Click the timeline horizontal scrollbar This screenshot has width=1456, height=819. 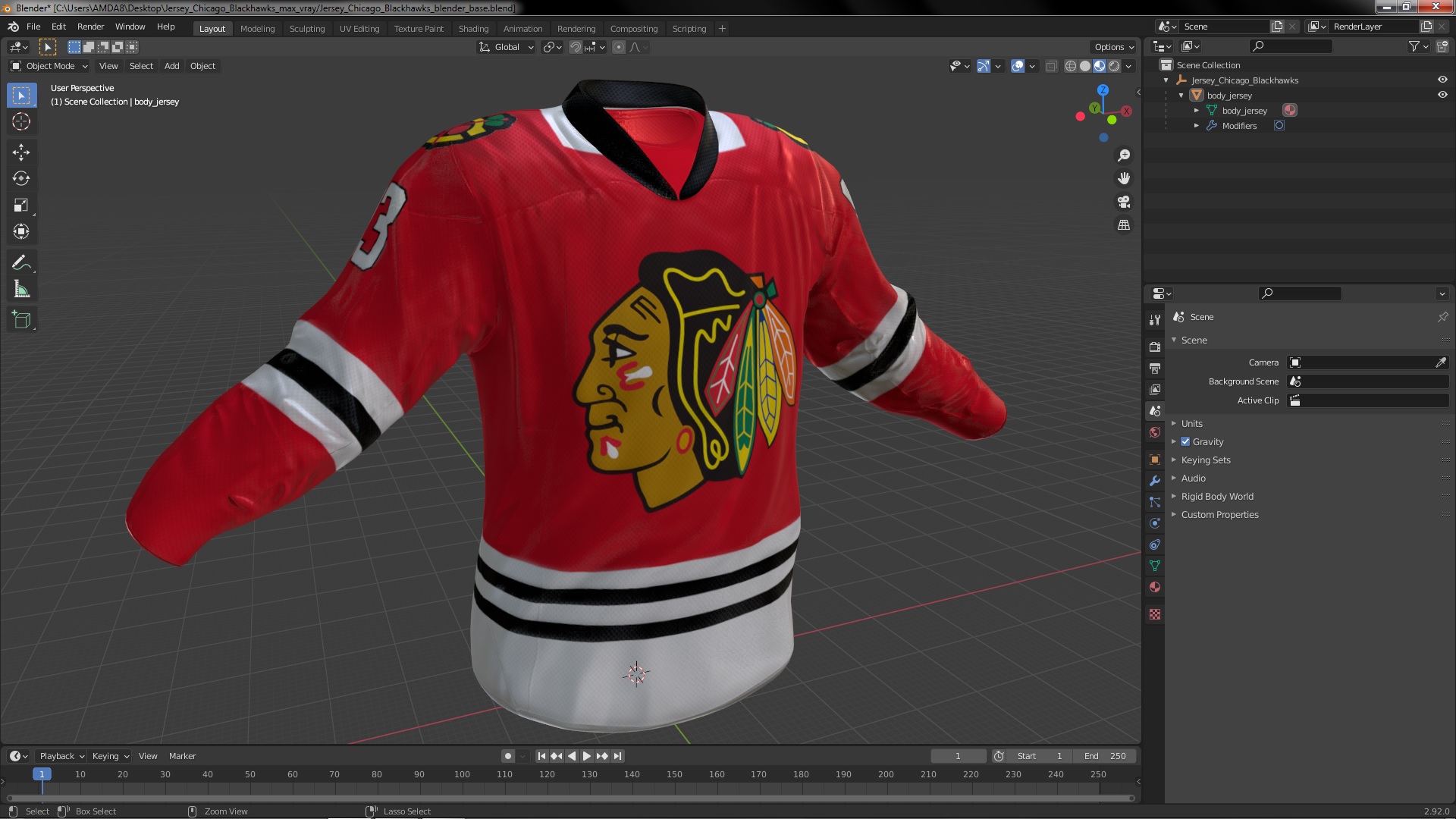(x=570, y=798)
